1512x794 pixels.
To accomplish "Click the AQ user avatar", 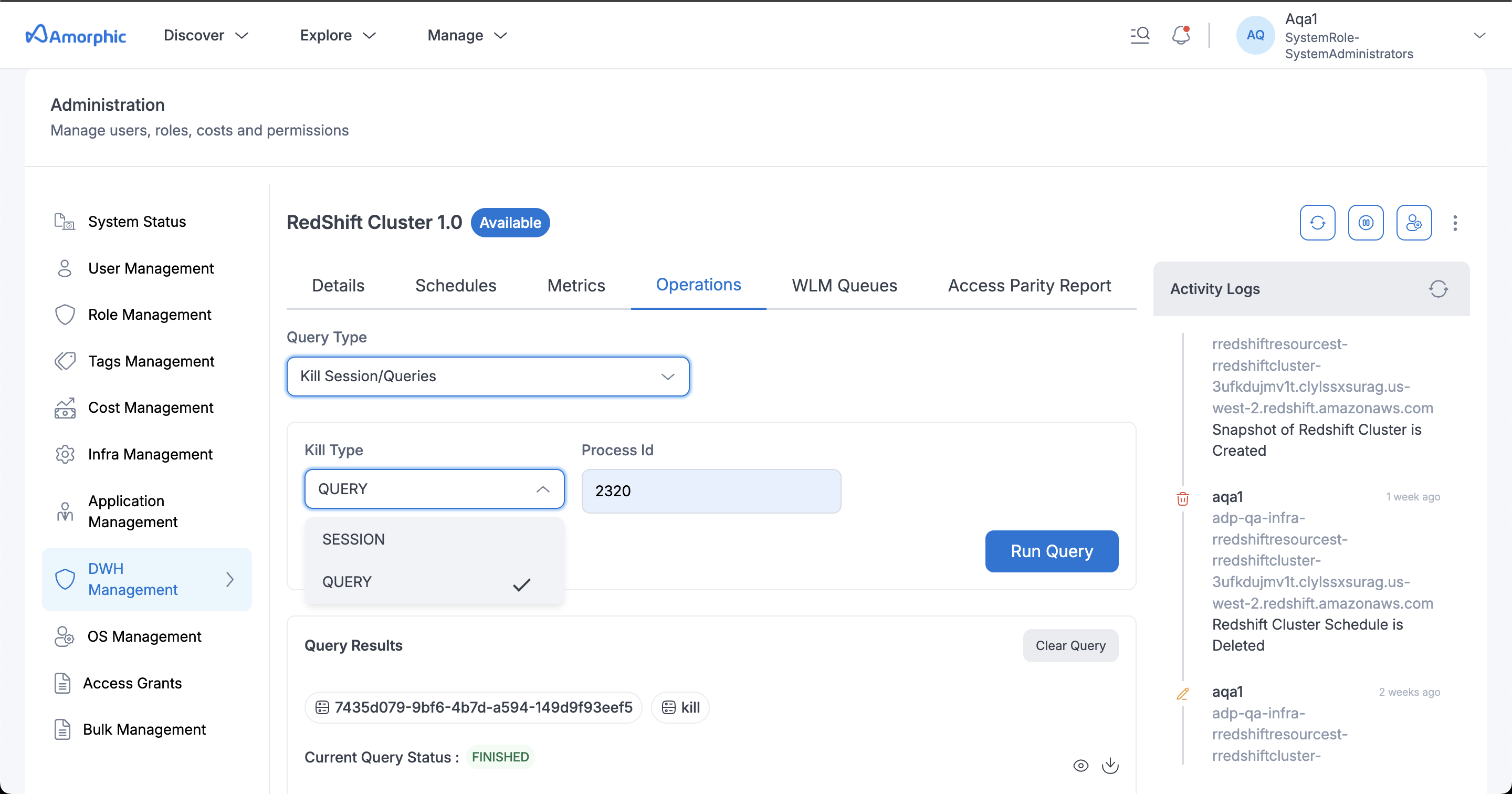I will [x=1255, y=35].
